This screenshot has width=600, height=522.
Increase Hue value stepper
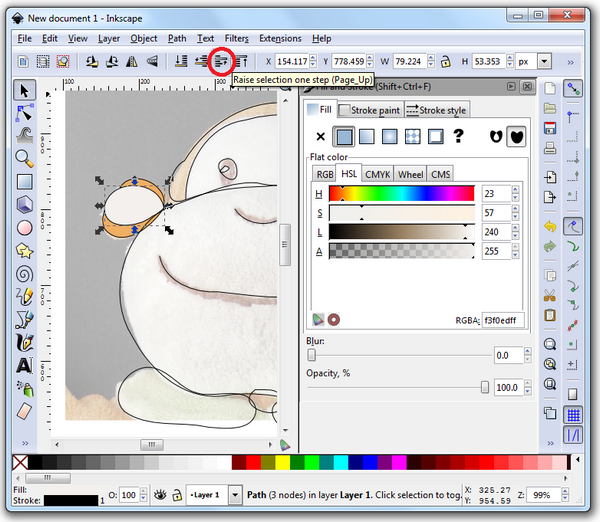[x=515, y=189]
